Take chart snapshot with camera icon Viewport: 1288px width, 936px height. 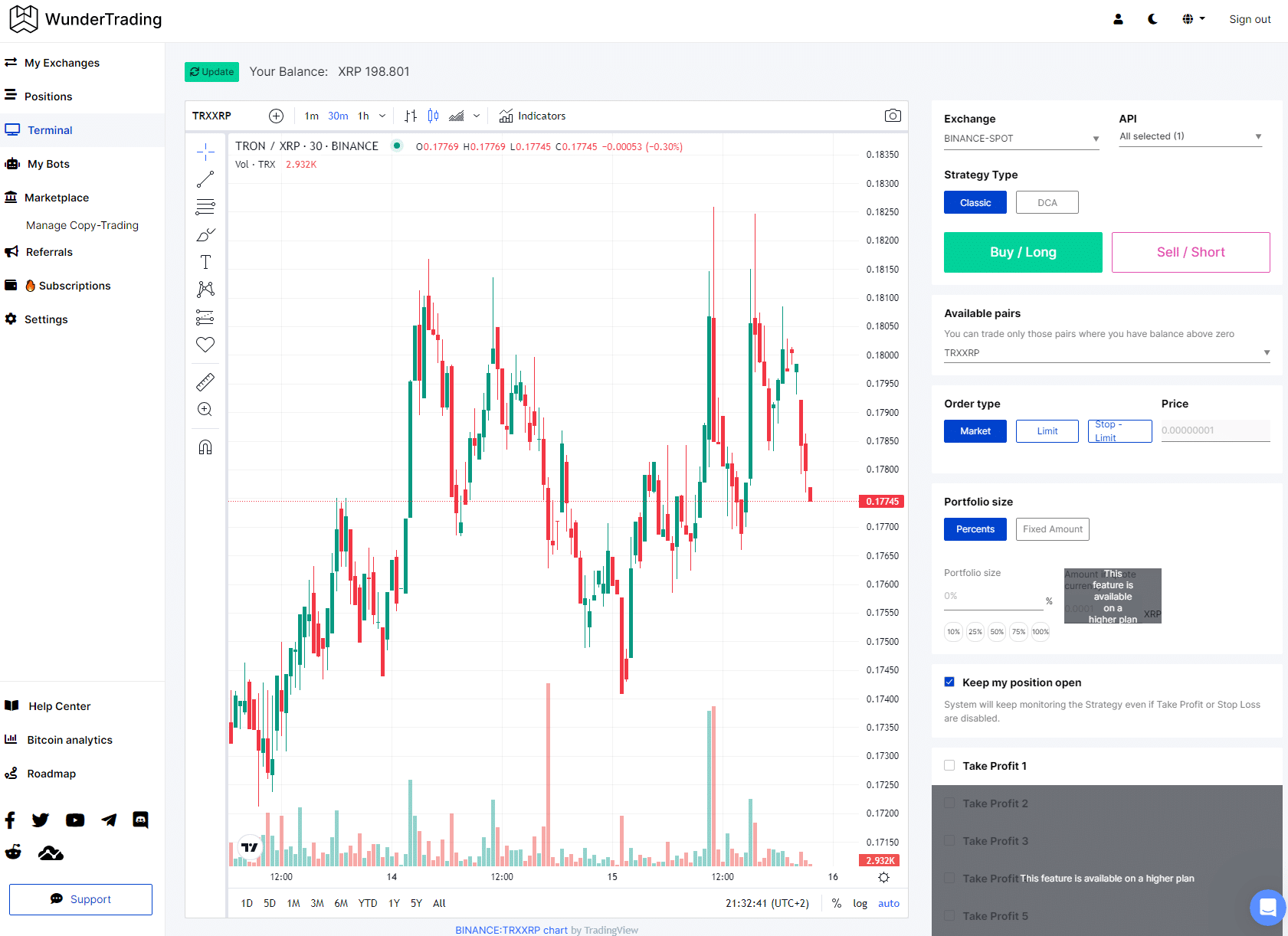[x=893, y=116]
